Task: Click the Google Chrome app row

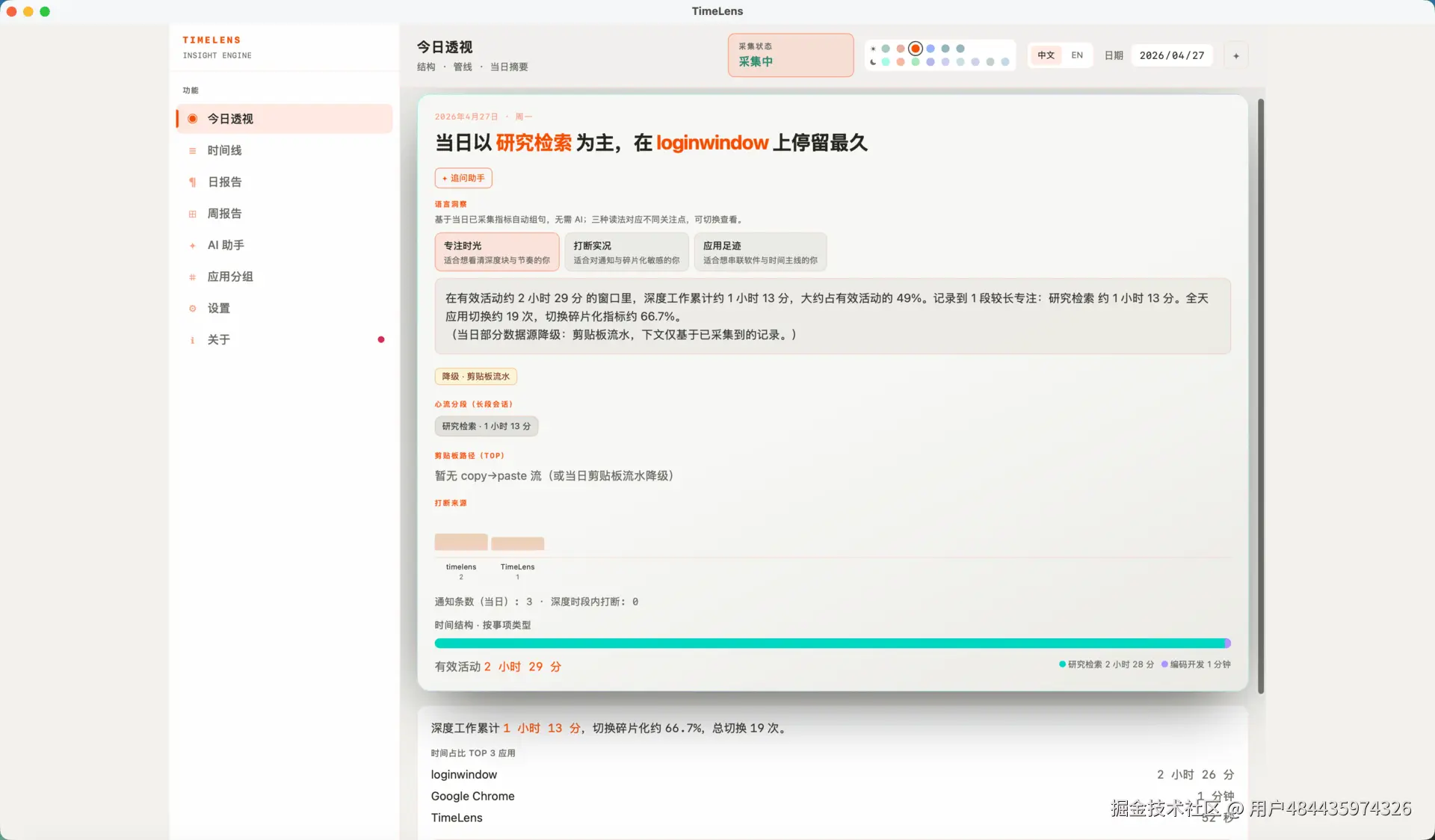Action: coord(832,796)
